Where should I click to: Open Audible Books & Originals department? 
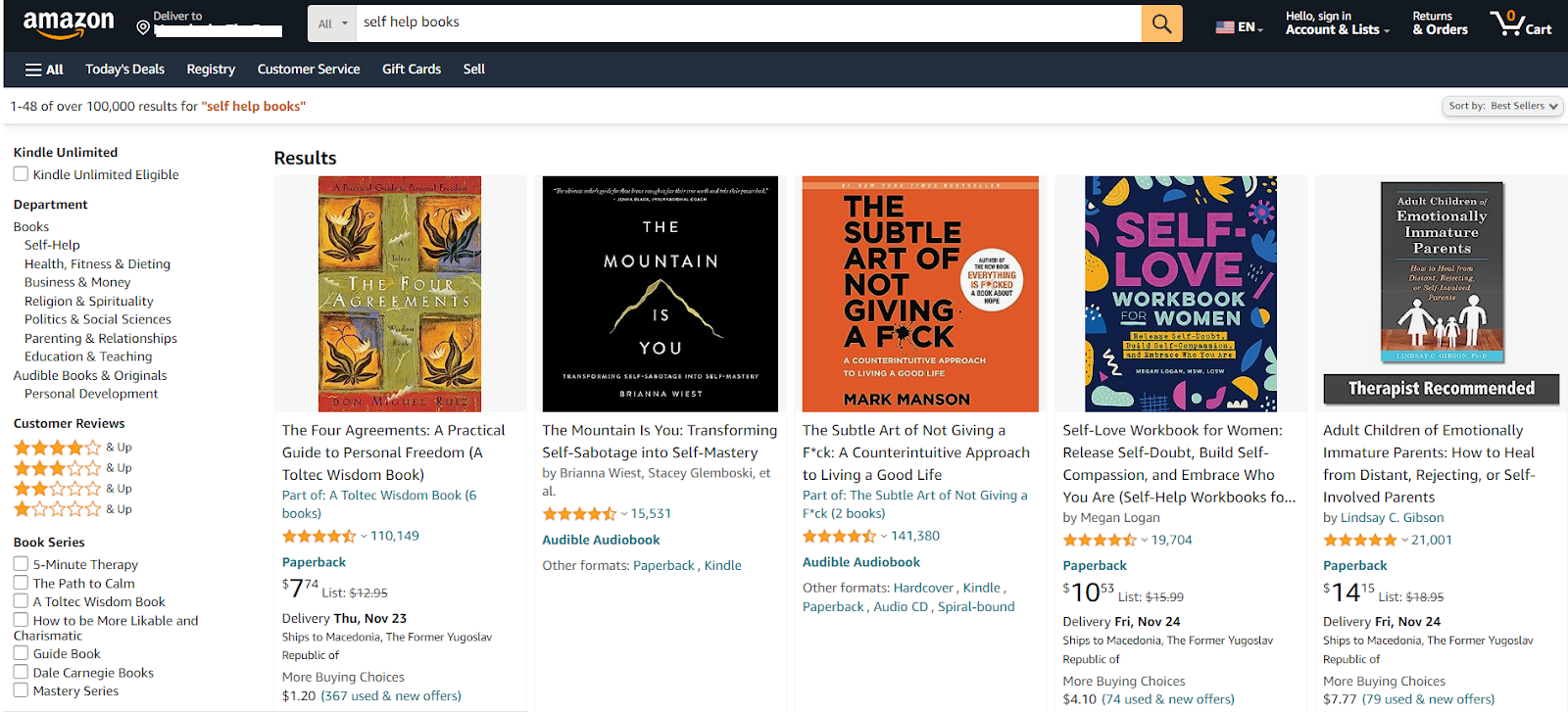(x=90, y=375)
